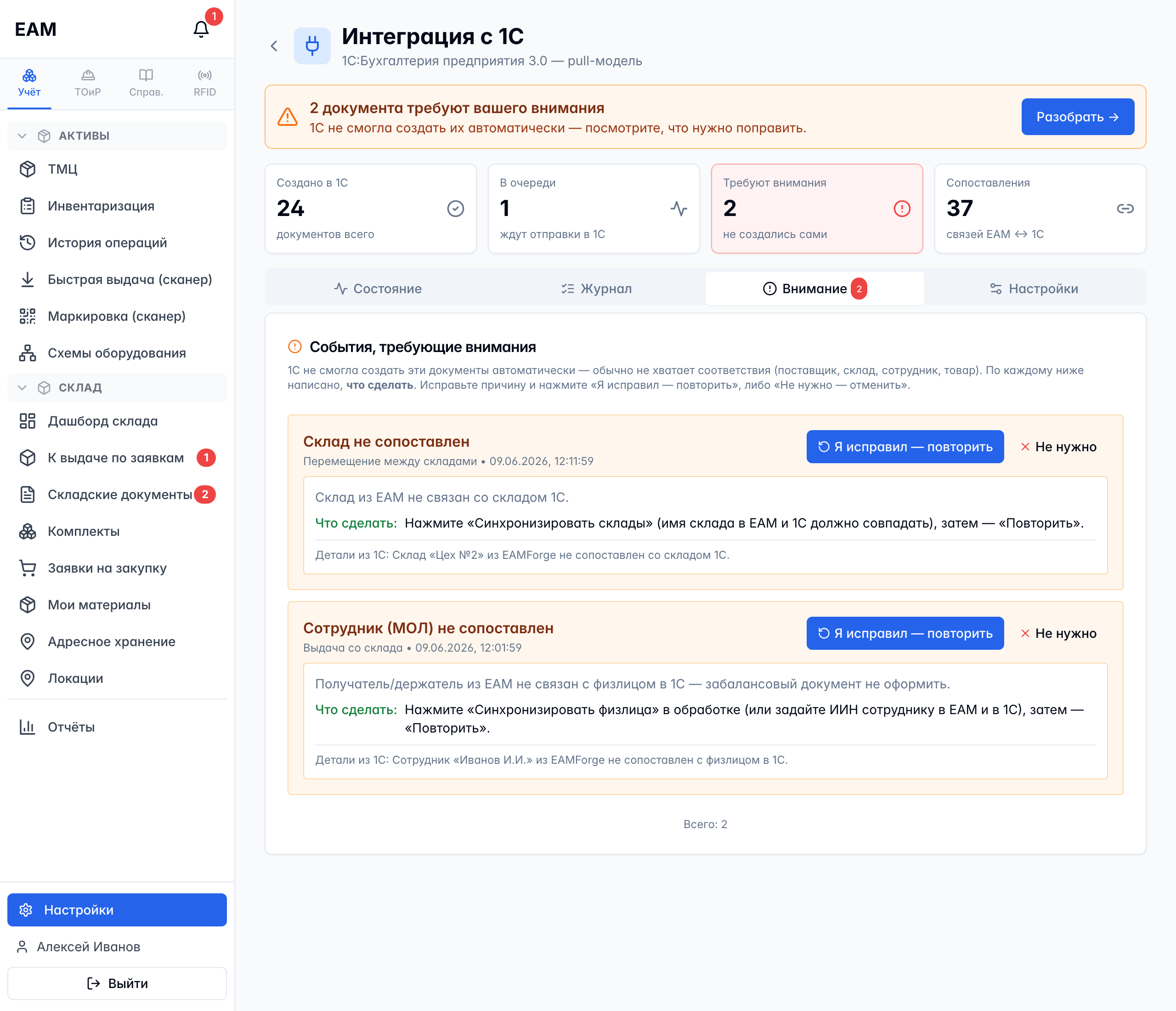Click the orange alert icon beside События heading
This screenshot has height=1011, width=1176.
294,346
